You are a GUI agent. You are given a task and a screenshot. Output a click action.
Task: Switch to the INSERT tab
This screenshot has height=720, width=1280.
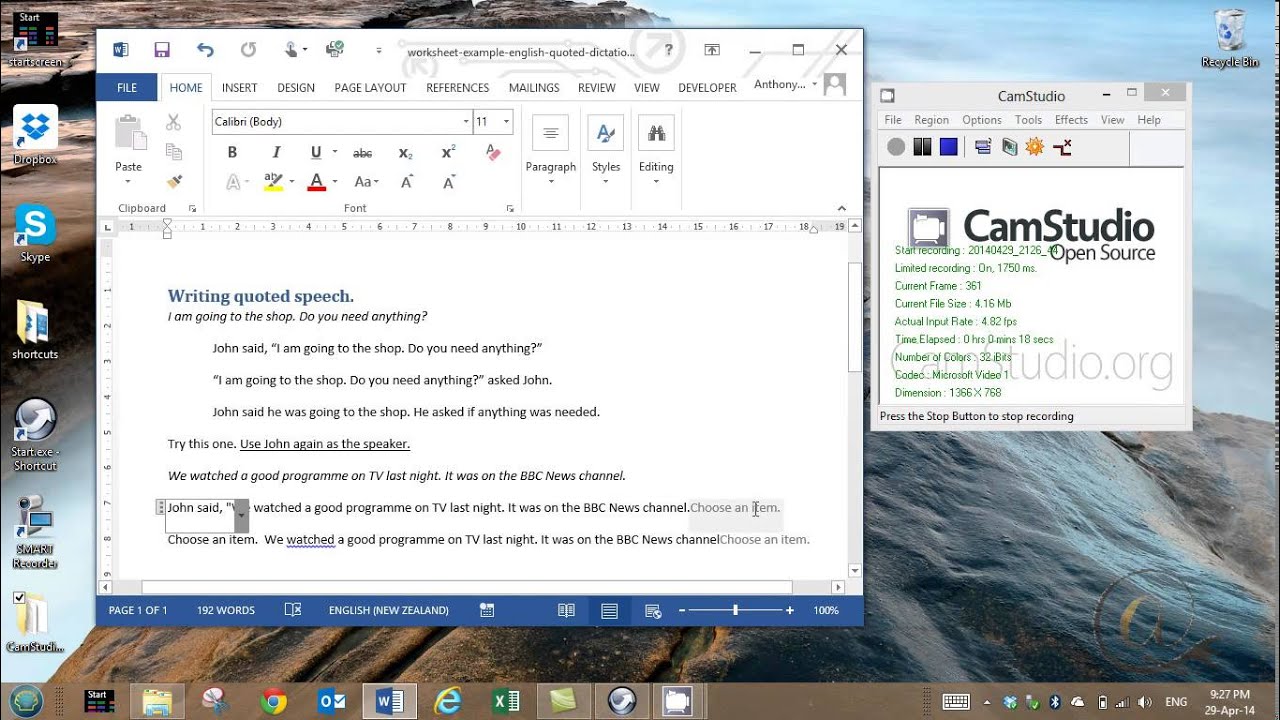click(x=239, y=88)
